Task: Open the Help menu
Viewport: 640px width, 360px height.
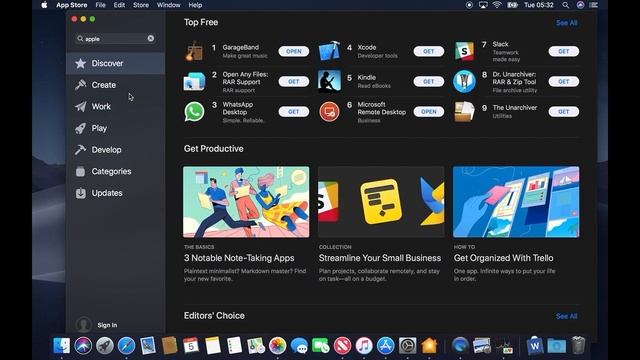Action: (195, 5)
